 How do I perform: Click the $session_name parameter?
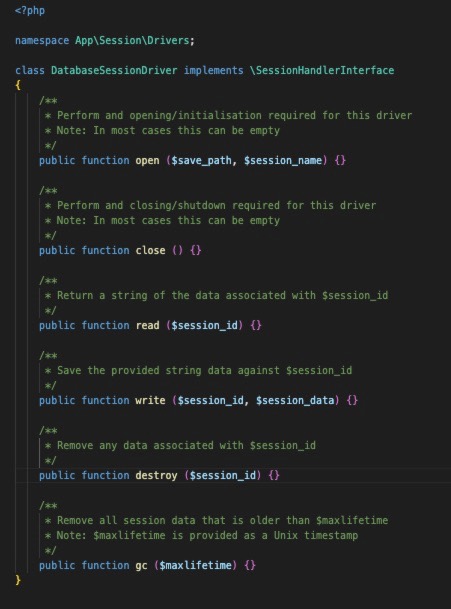pos(283,160)
